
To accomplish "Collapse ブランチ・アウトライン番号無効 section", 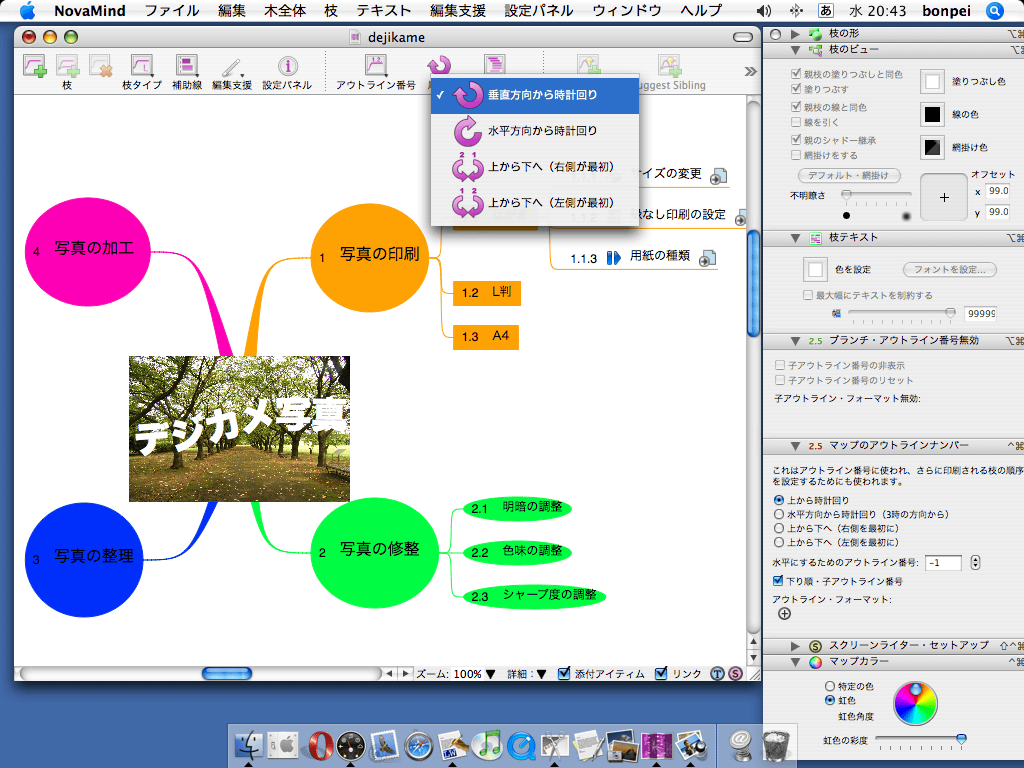I will coord(795,341).
